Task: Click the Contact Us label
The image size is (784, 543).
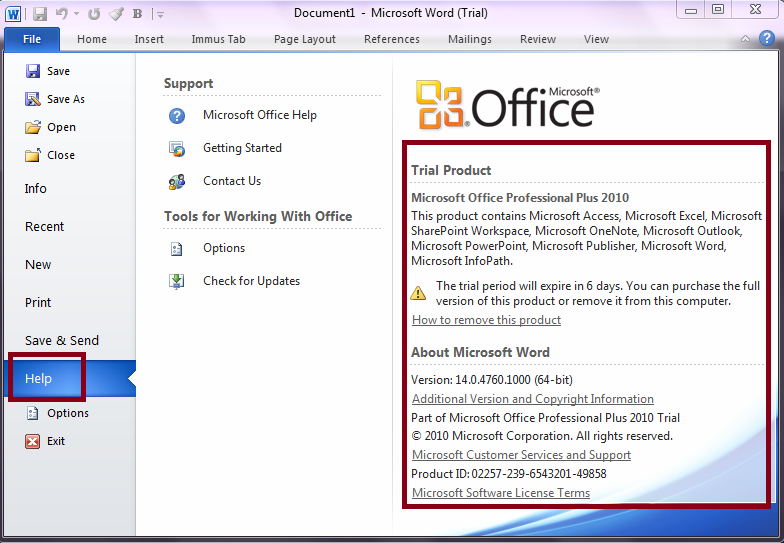Action: tap(232, 181)
